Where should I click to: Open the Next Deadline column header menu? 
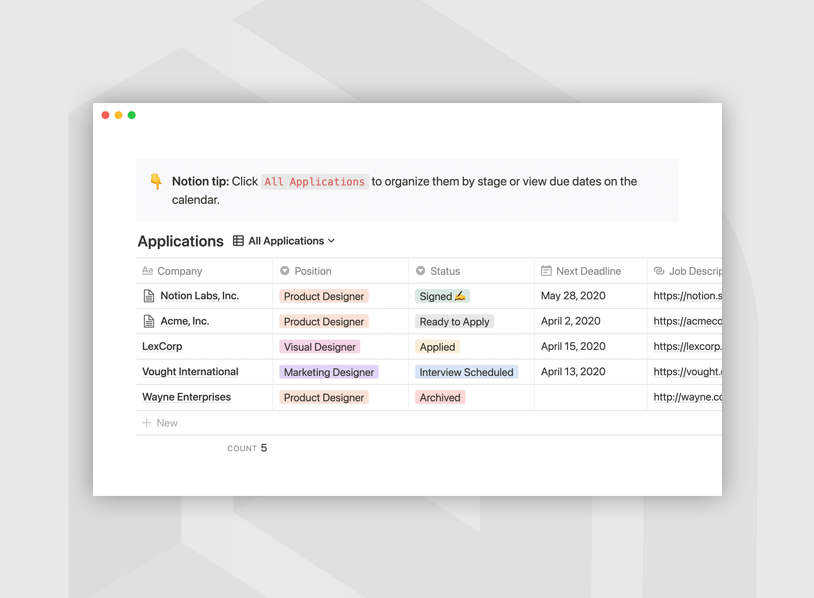(x=588, y=271)
